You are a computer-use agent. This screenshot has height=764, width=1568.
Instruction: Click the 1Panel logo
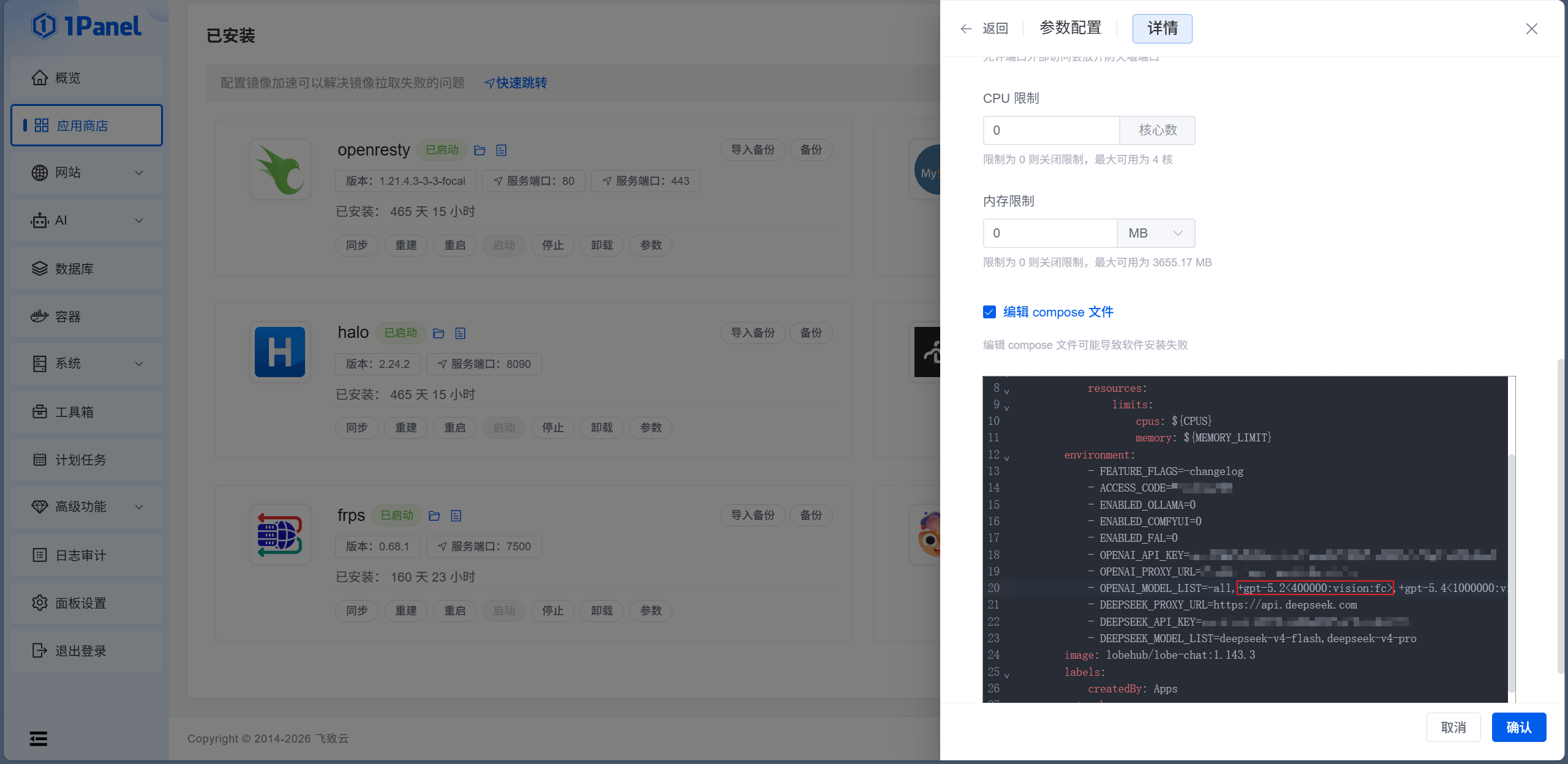[86, 26]
